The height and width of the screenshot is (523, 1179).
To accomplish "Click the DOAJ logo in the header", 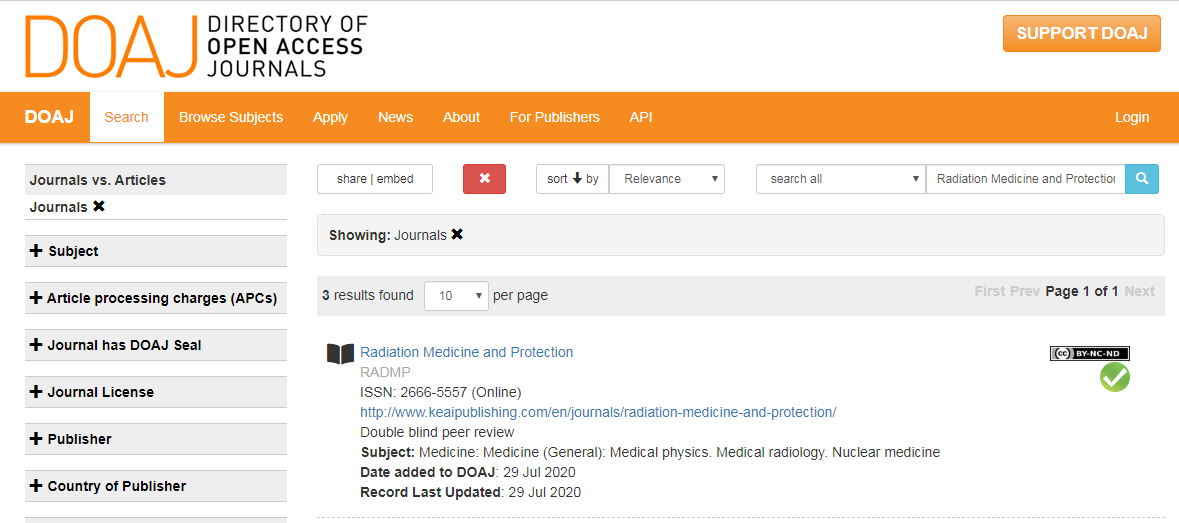I will tap(196, 46).
